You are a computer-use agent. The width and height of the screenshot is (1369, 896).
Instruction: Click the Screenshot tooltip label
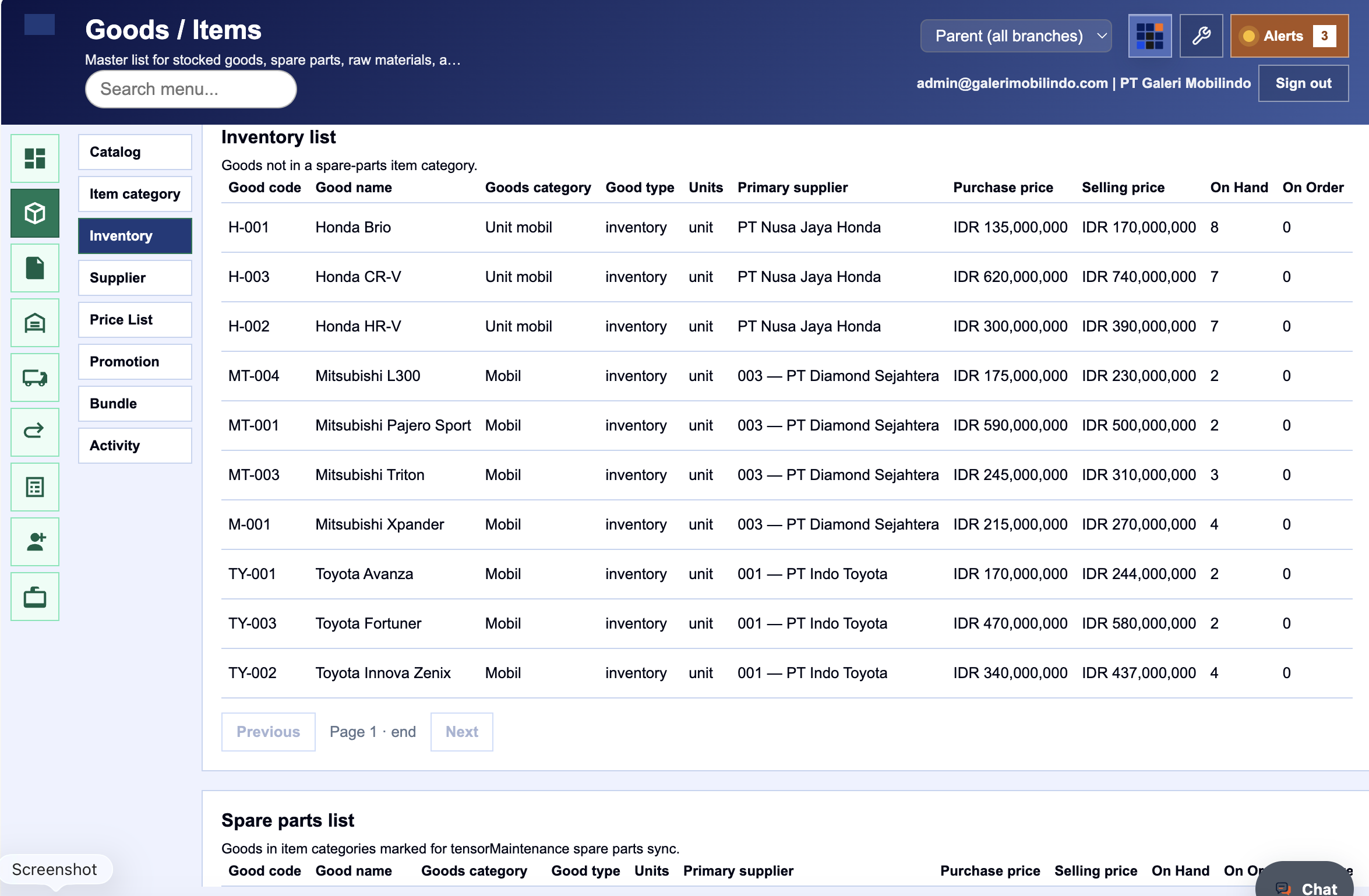(54, 869)
